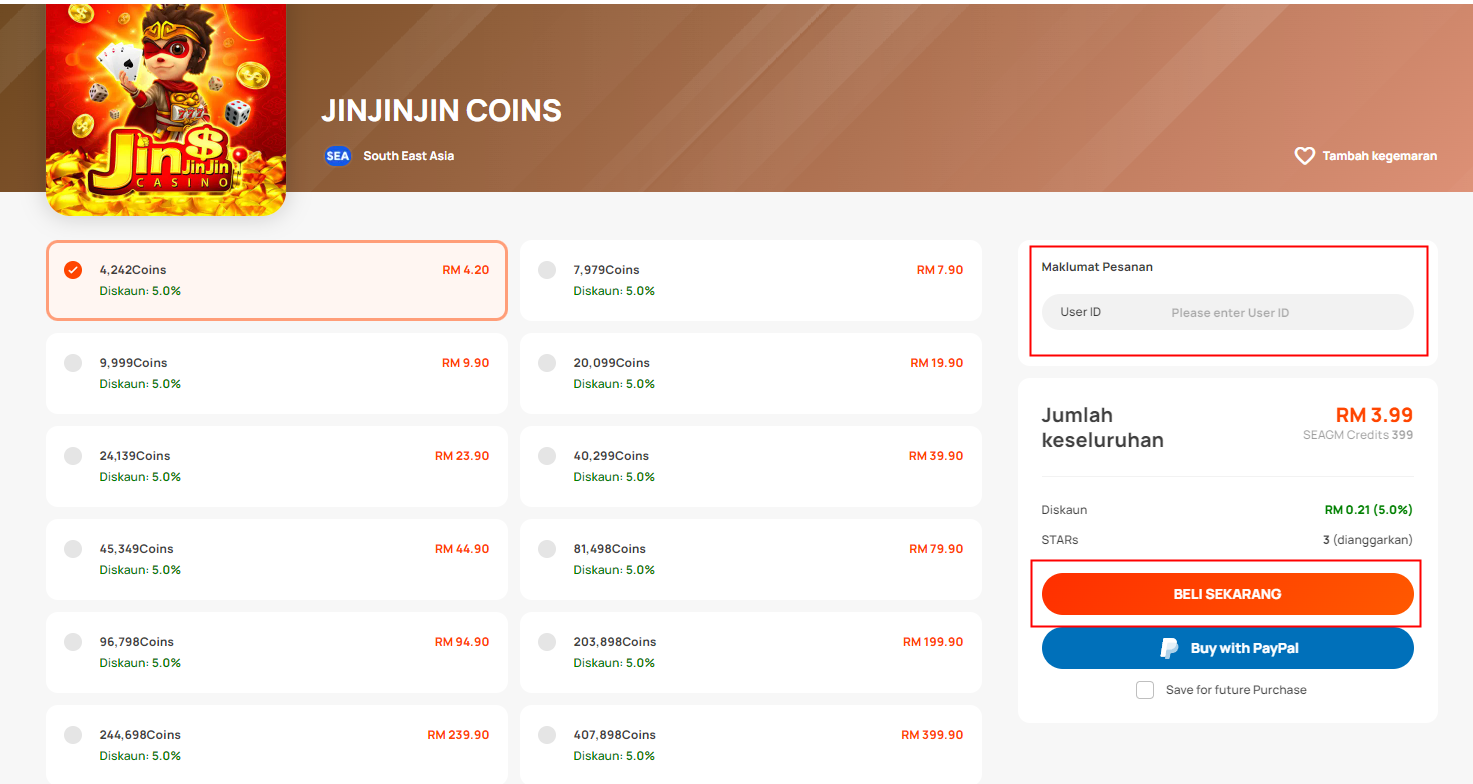Image resolution: width=1473 pixels, height=784 pixels.
Task: Choose the 203,898Coins radio option
Action: 547,642
